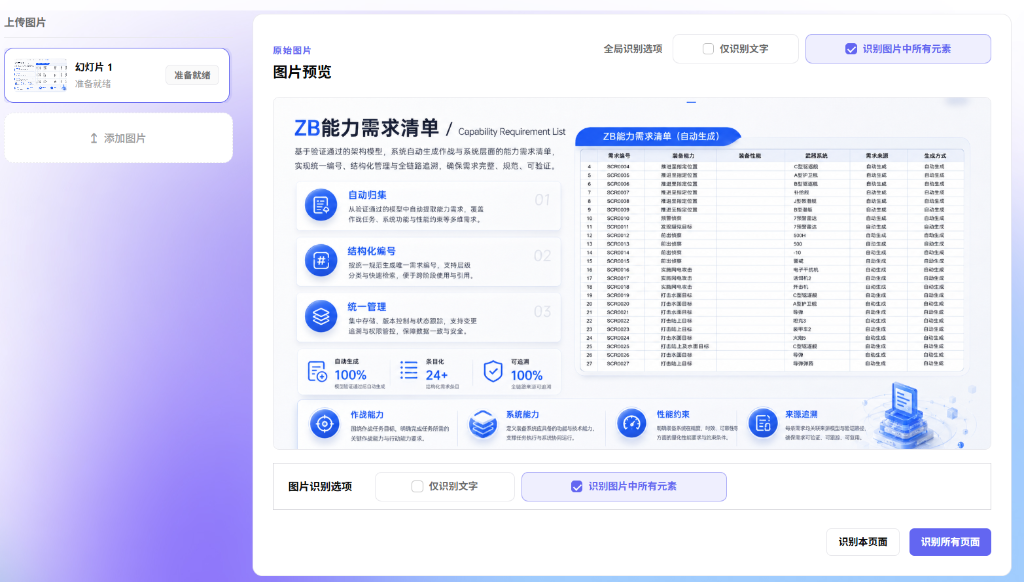
Task: Check the global 仅识别文字 checkbox
Action: (x=708, y=49)
